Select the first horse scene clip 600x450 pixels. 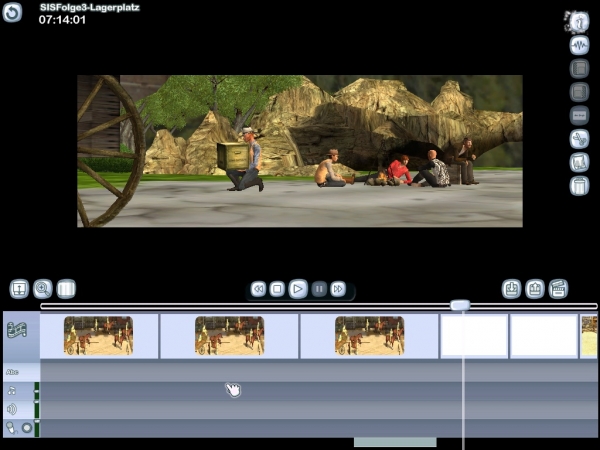tap(99, 336)
